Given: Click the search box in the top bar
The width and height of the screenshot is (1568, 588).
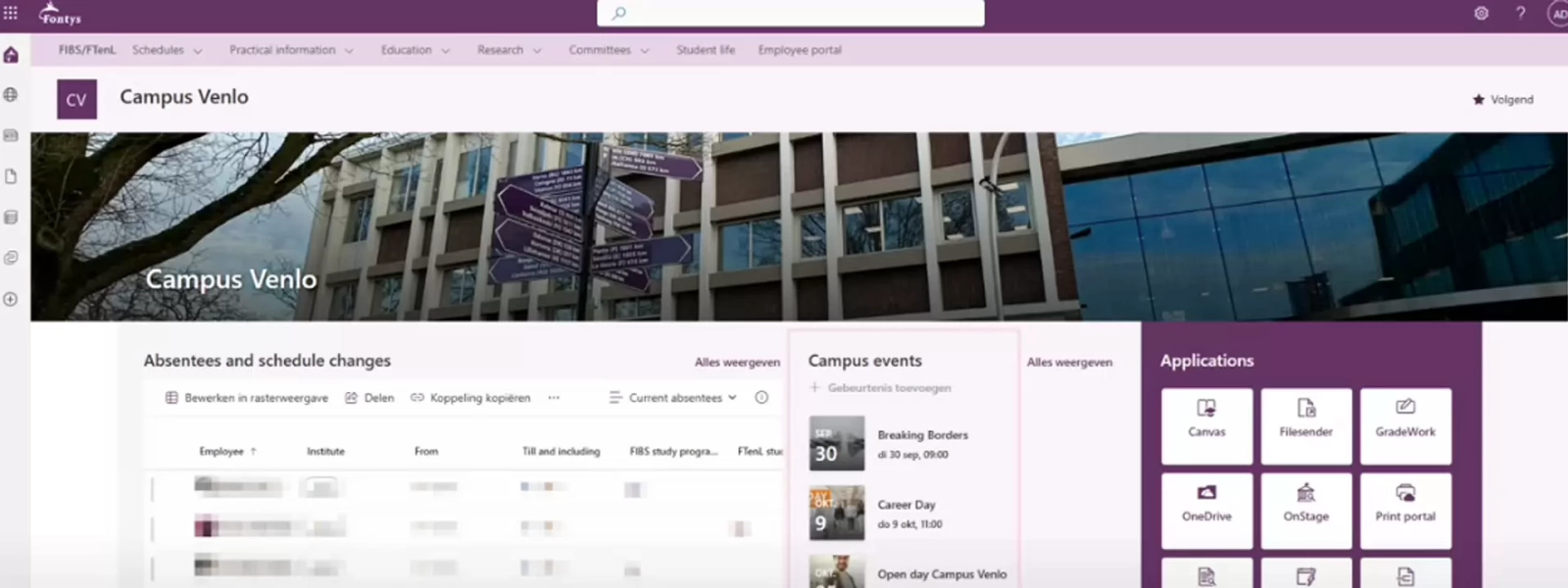Looking at the screenshot, I should 790,14.
